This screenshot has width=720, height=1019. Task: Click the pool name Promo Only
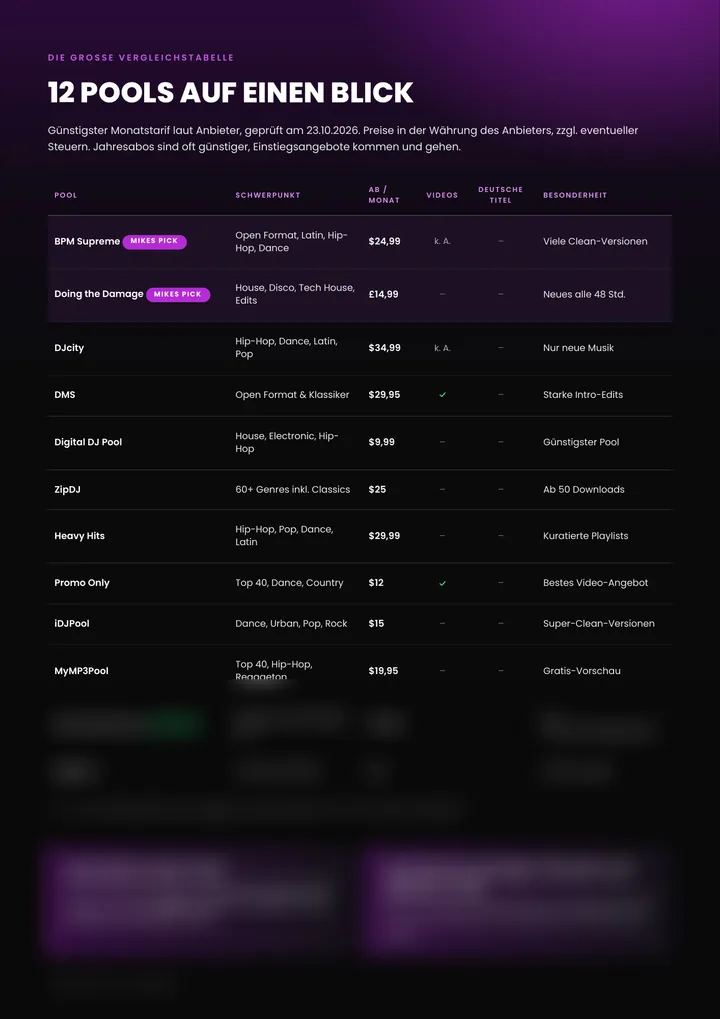[x=82, y=583]
